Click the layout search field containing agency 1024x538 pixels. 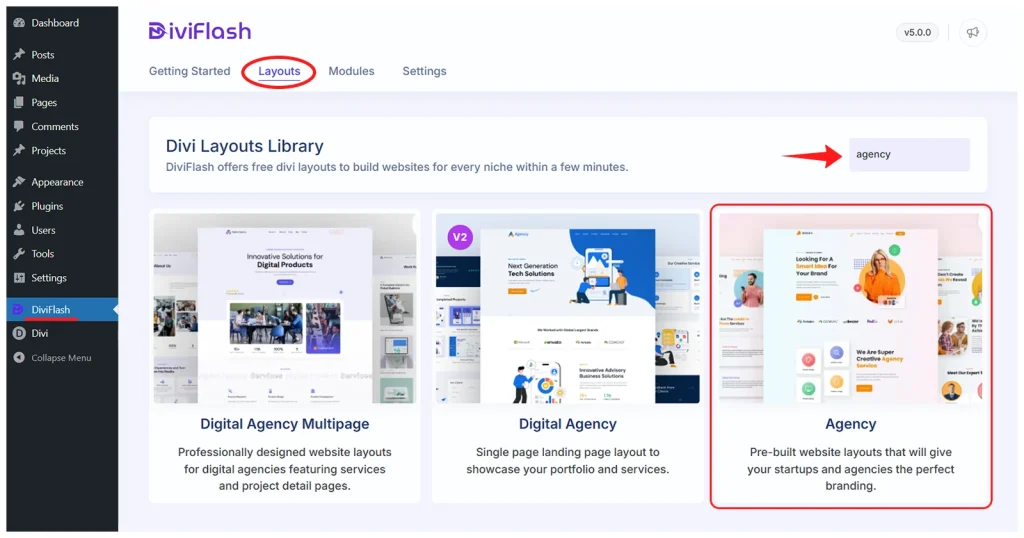[908, 154]
